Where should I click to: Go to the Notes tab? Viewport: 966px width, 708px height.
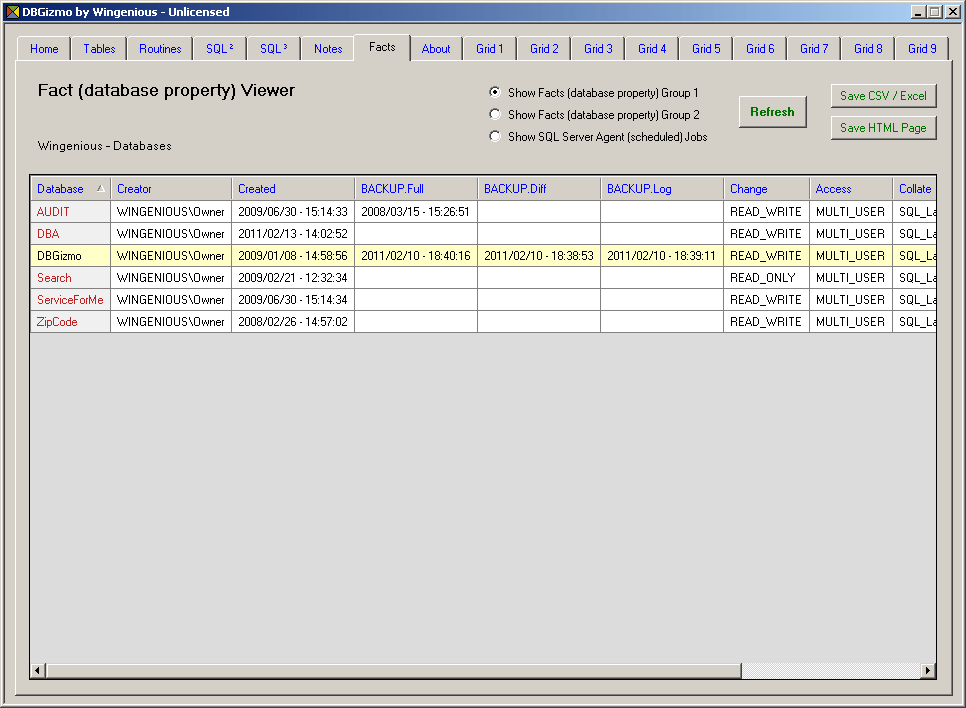[328, 49]
